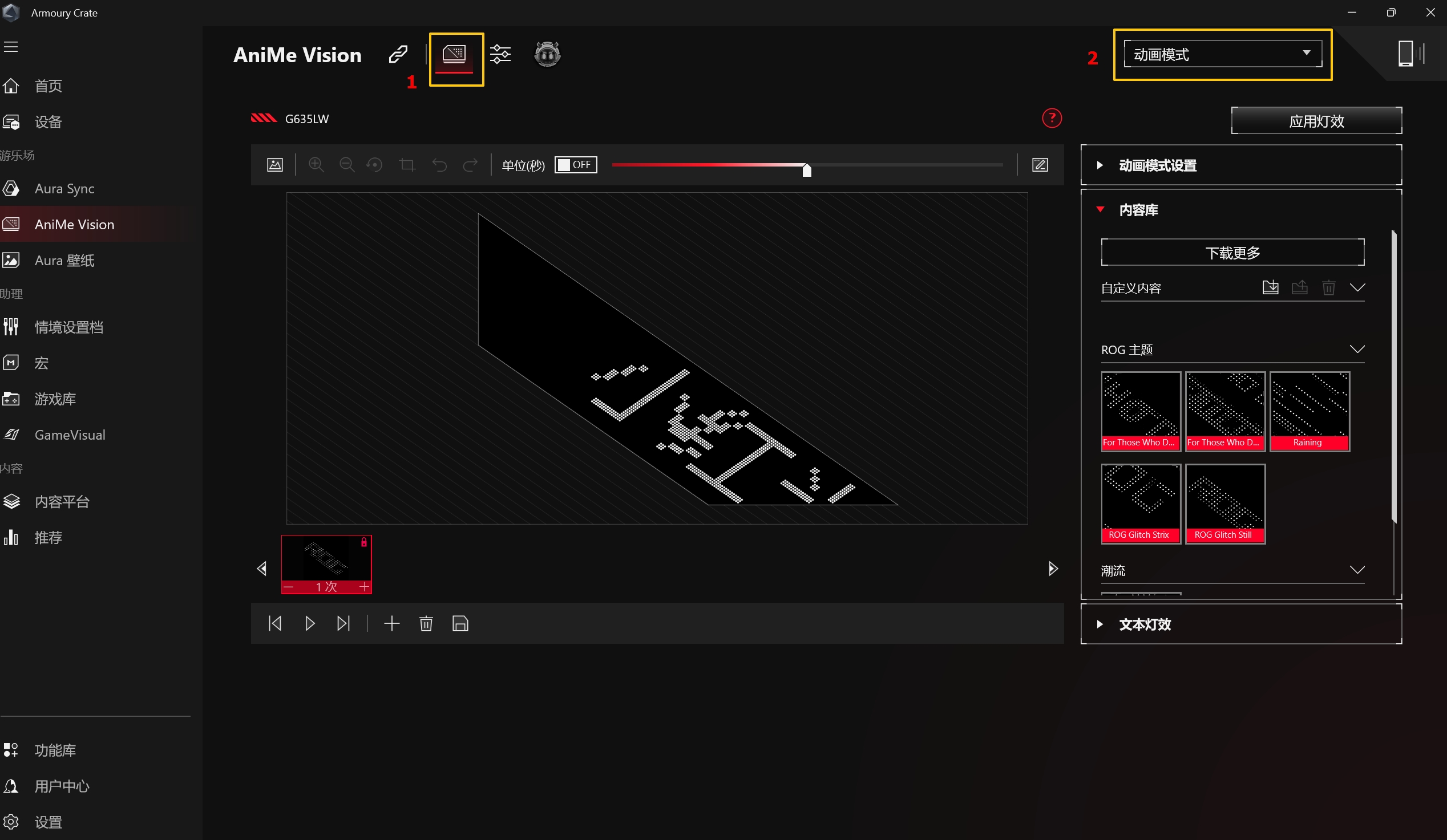Viewport: 1447px width, 840px height.
Task: Click the timeline right arrow
Action: pyautogui.click(x=1053, y=569)
